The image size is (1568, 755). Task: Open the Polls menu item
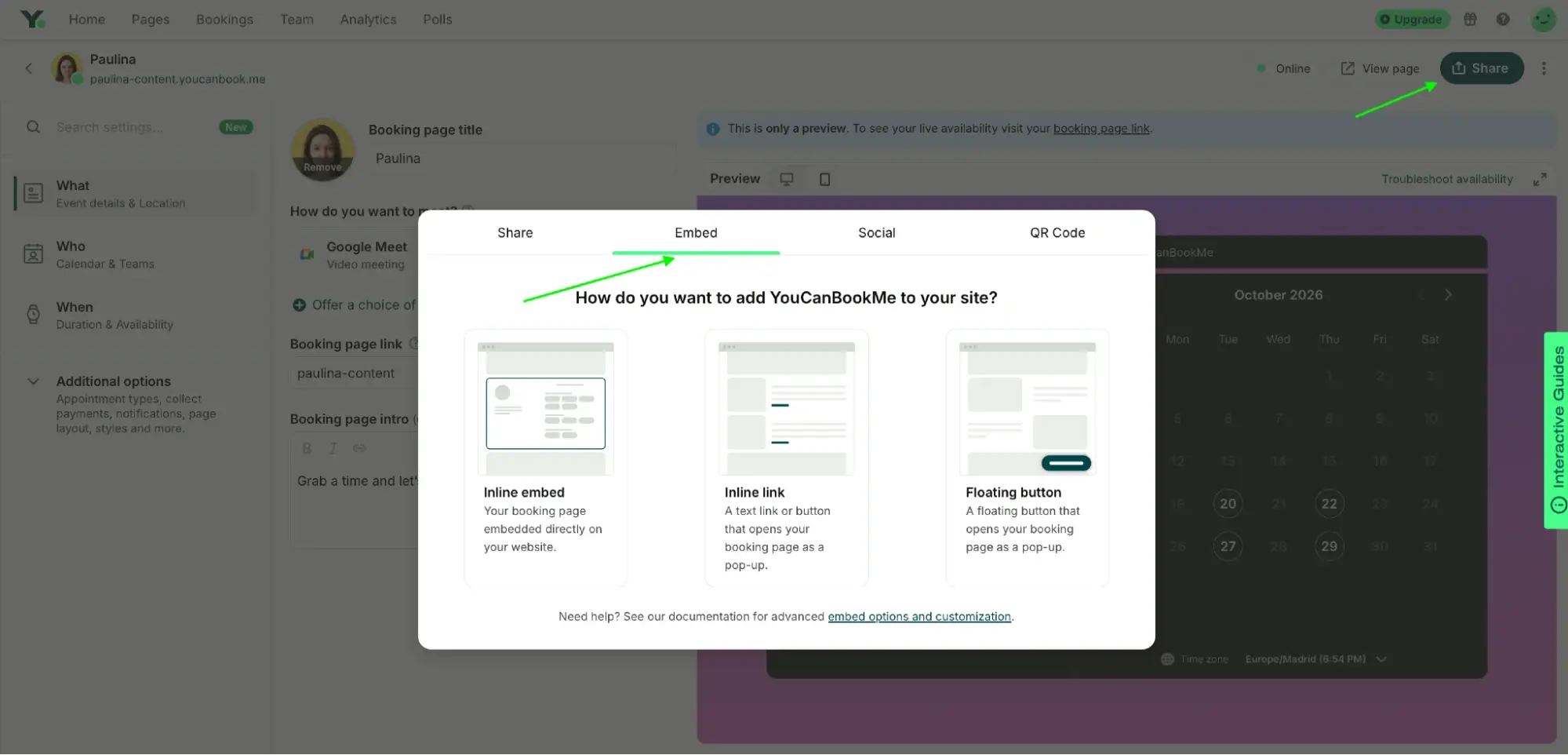click(438, 19)
